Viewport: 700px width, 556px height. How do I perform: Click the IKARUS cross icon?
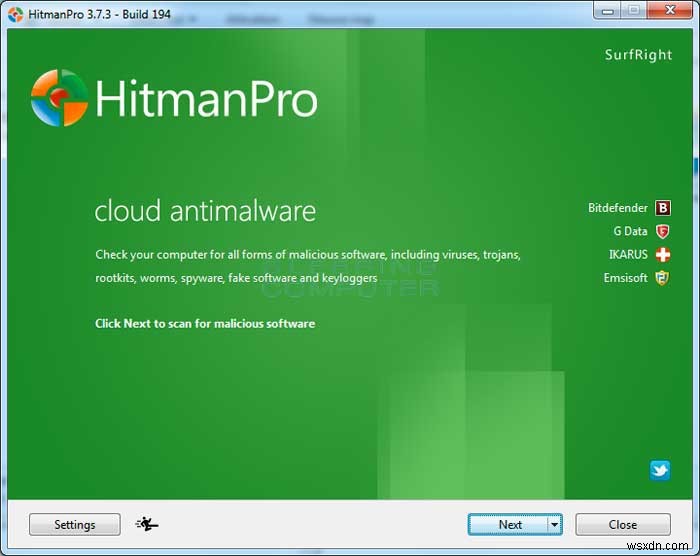point(663,255)
